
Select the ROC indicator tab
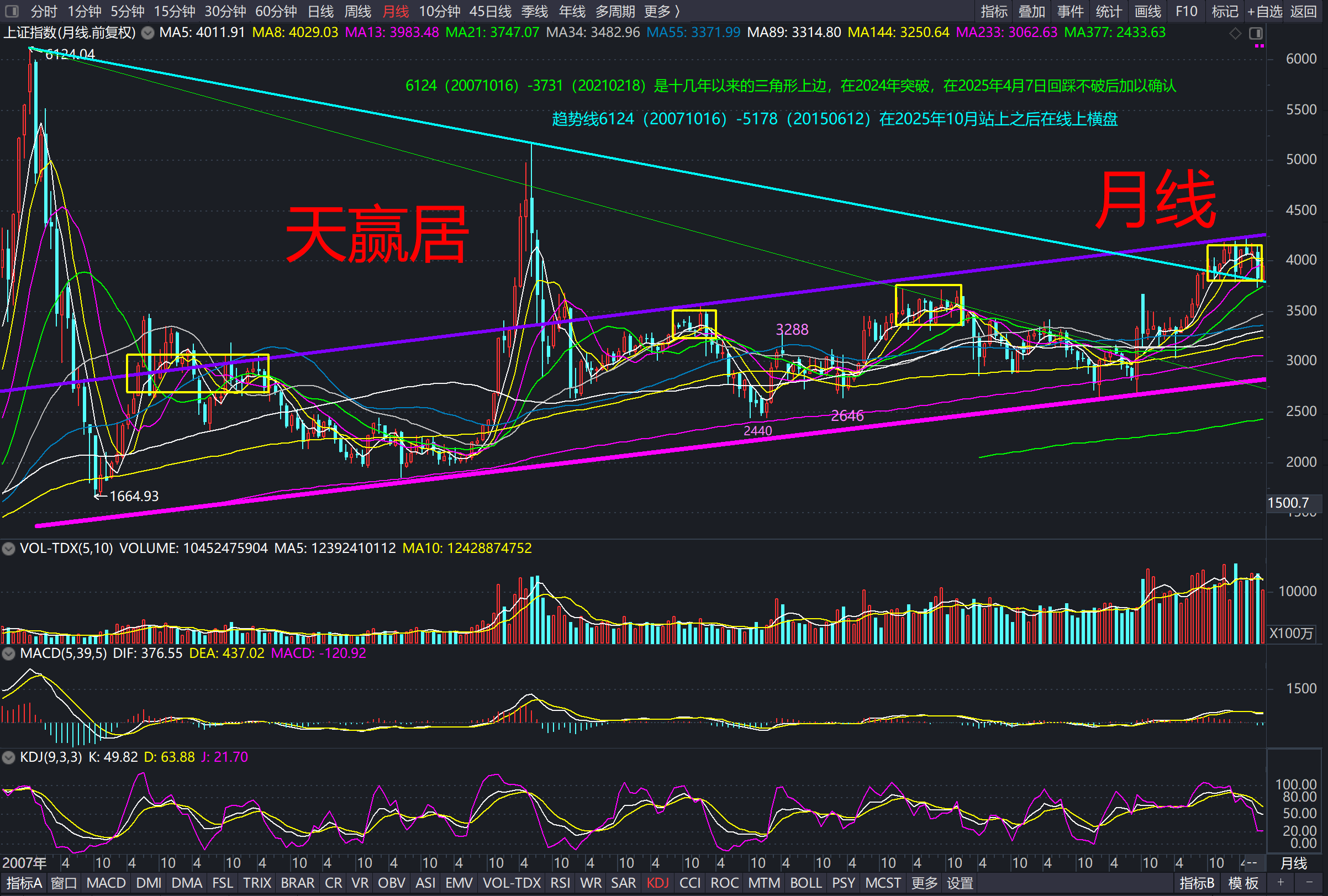coord(724,883)
